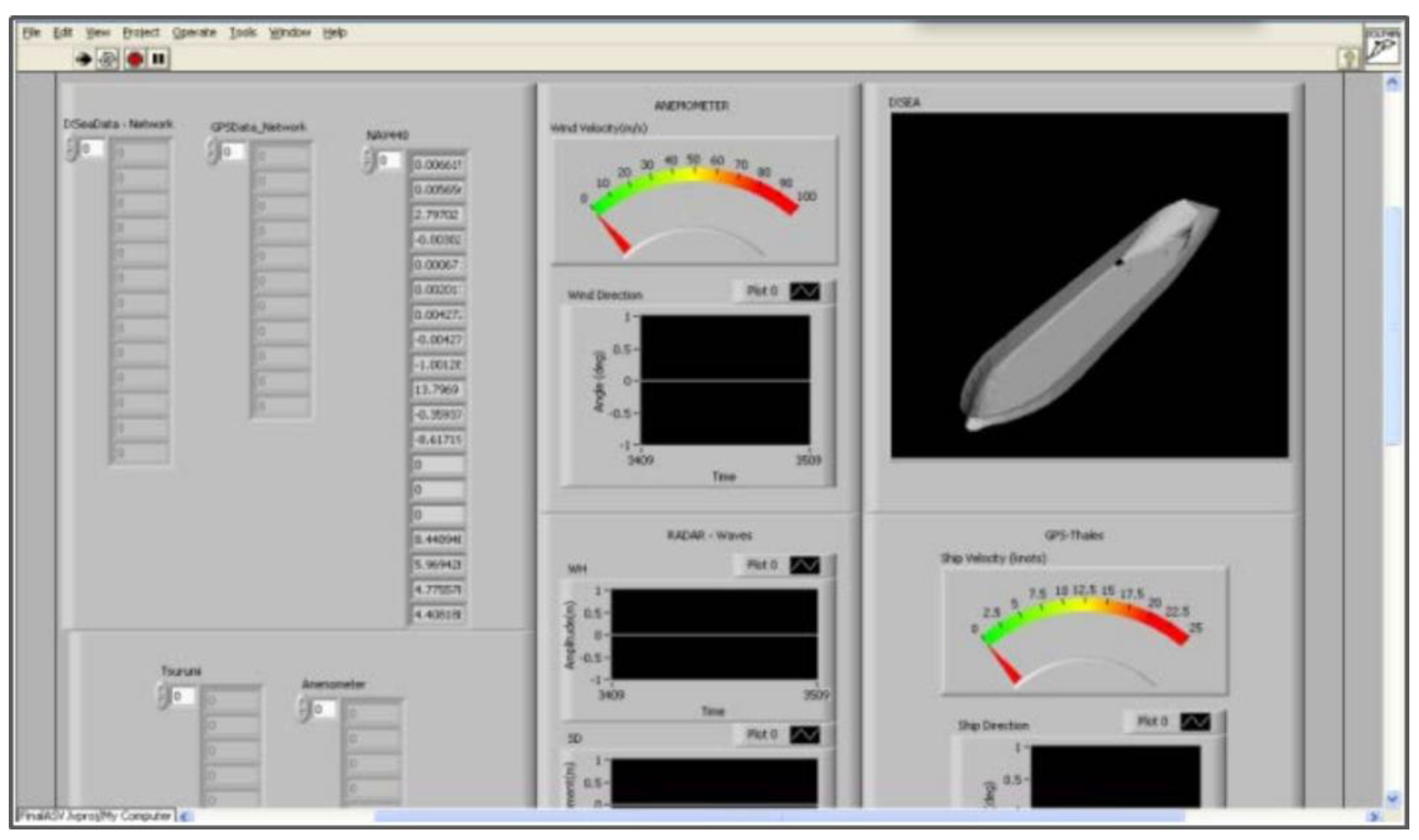1419x840 pixels.
Task: Click the SD Plot 0 legend swatch
Action: point(805,735)
